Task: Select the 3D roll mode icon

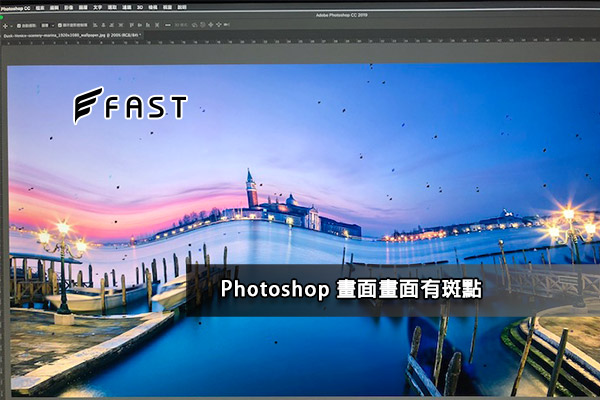Action: click(202, 25)
